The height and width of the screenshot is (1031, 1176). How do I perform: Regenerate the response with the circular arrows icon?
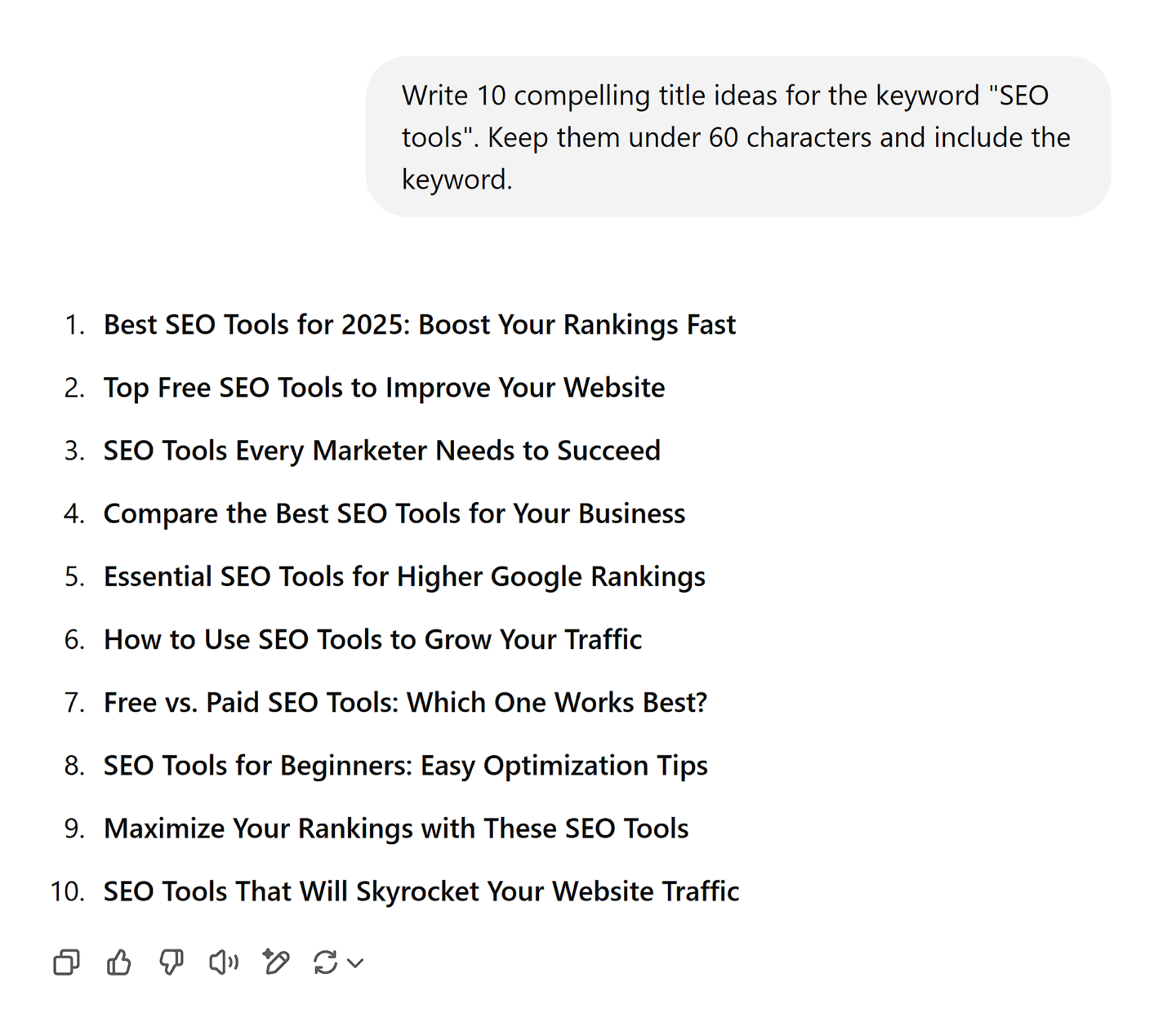pos(325,962)
